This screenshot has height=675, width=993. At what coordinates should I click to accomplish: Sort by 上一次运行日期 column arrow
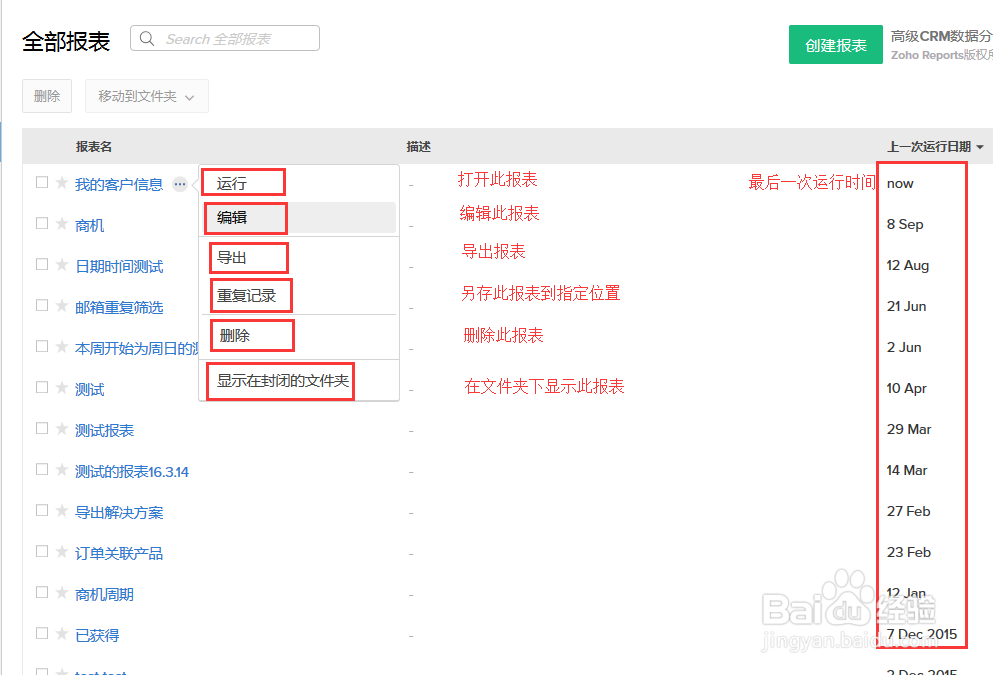coord(980,147)
